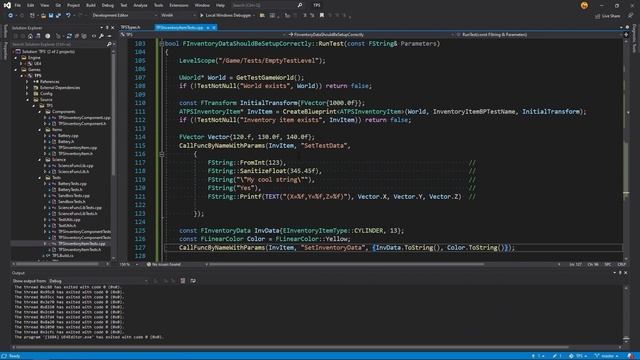Image resolution: width=640 pixels, height=360 pixels.
Task: Toggle word wrap in the Output panel
Action: (193, 281)
